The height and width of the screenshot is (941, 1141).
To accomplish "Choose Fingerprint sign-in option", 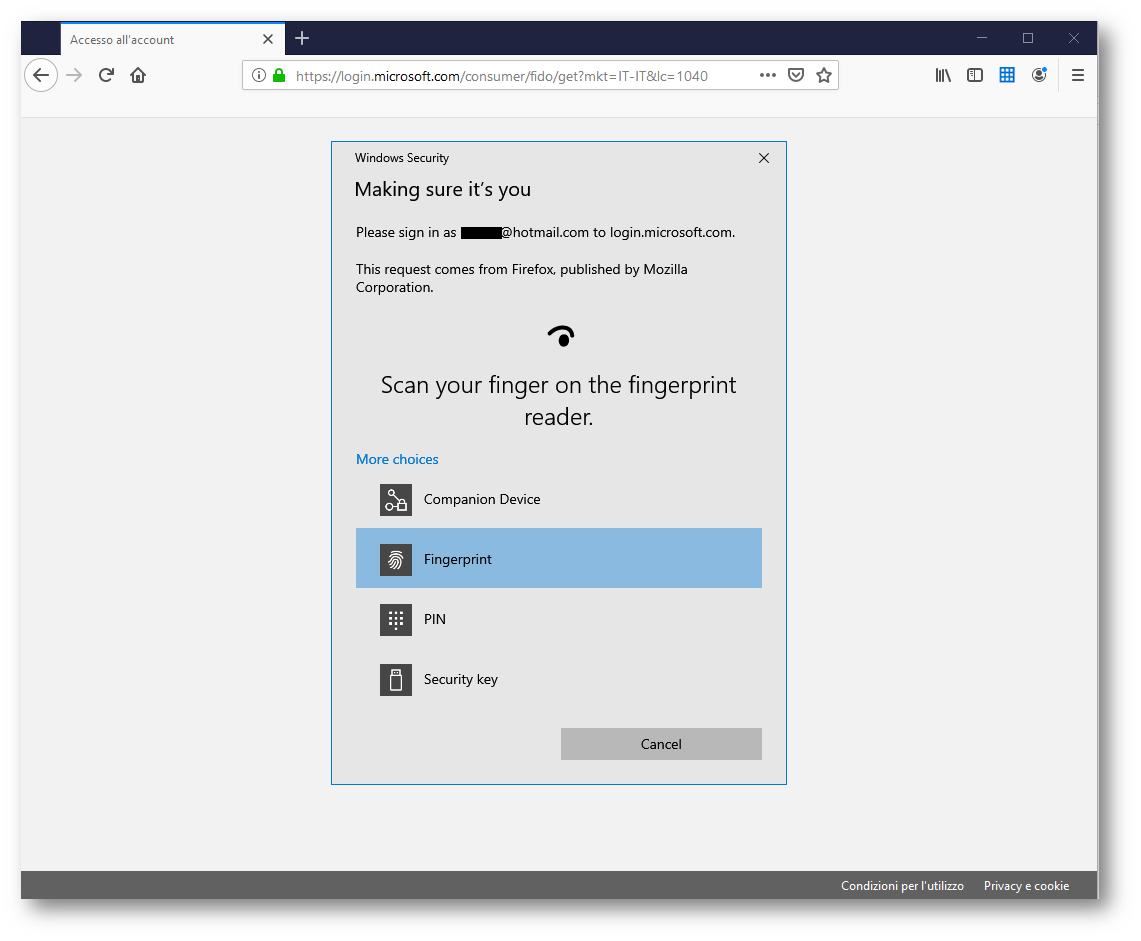I will 559,558.
